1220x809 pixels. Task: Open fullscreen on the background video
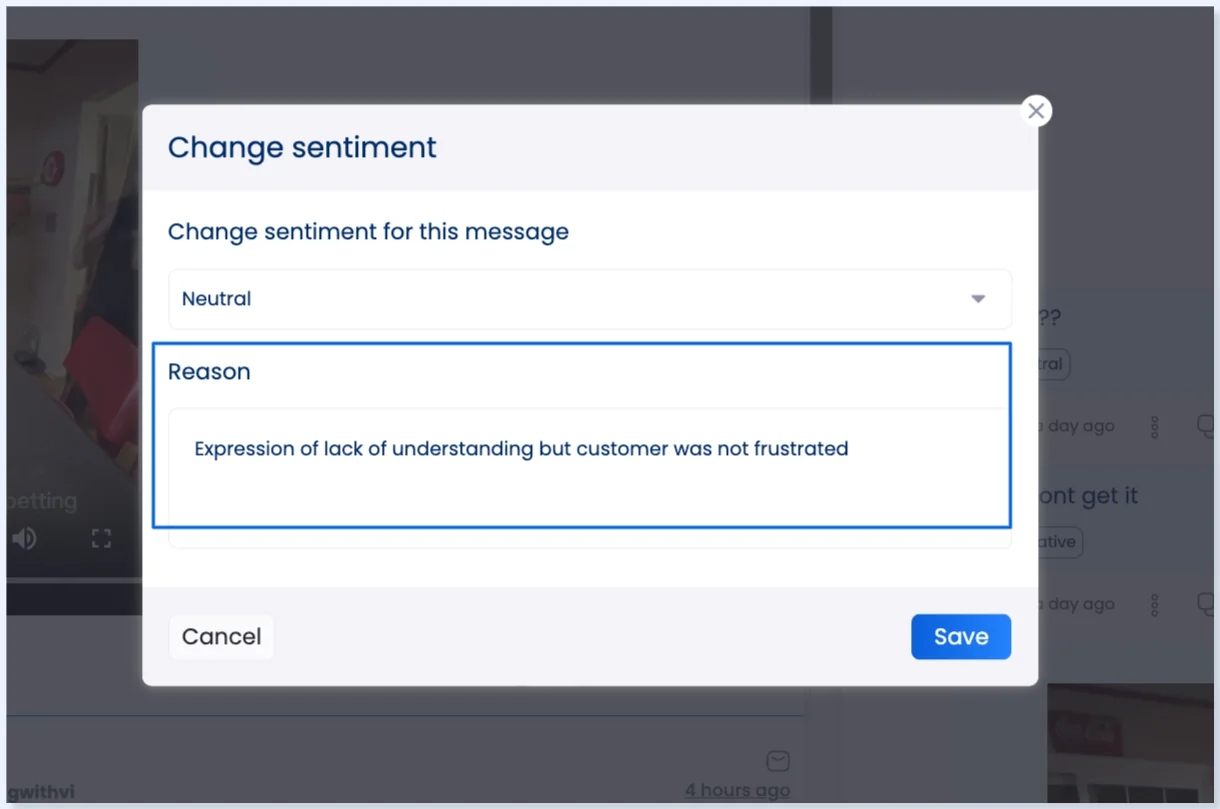coord(101,539)
